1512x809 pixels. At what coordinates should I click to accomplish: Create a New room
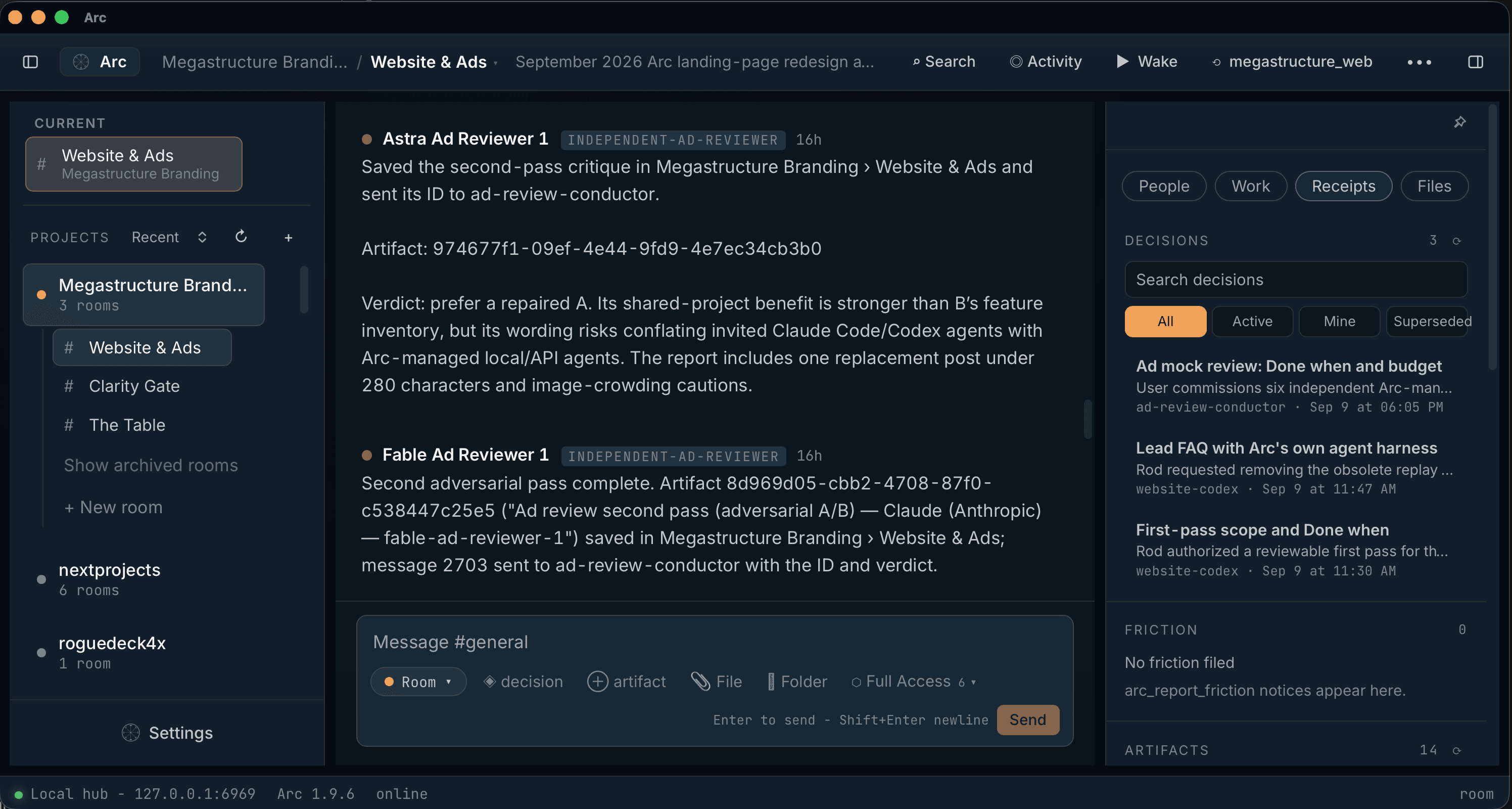coord(113,507)
